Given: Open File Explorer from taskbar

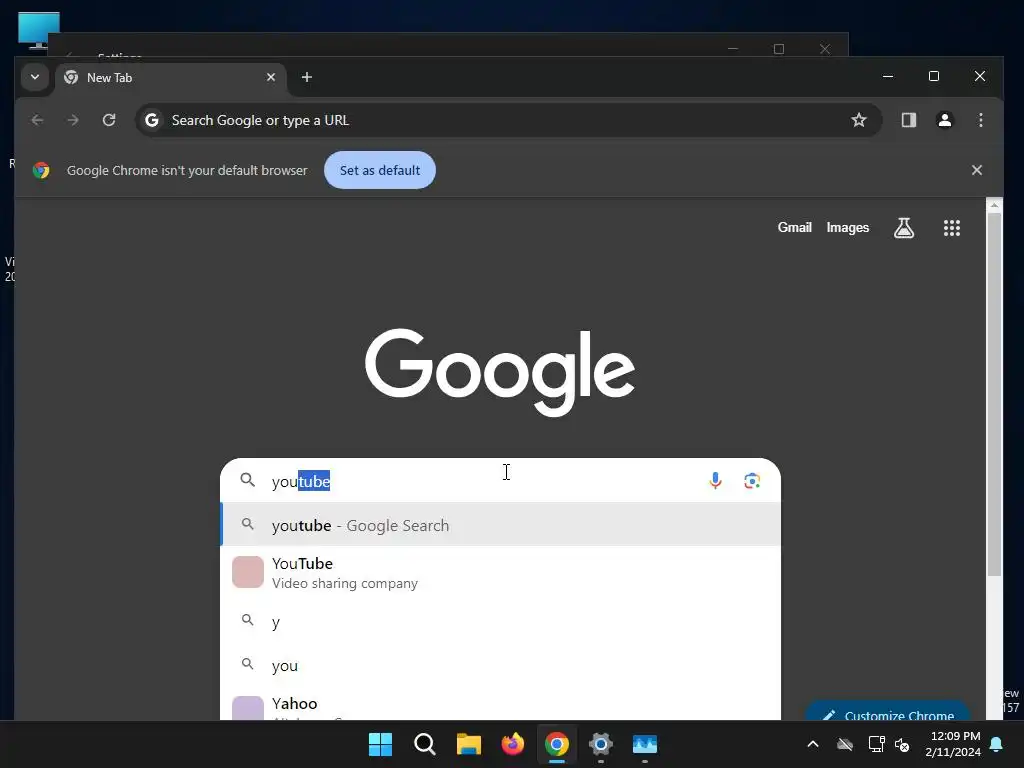Looking at the screenshot, I should pyautogui.click(x=468, y=744).
